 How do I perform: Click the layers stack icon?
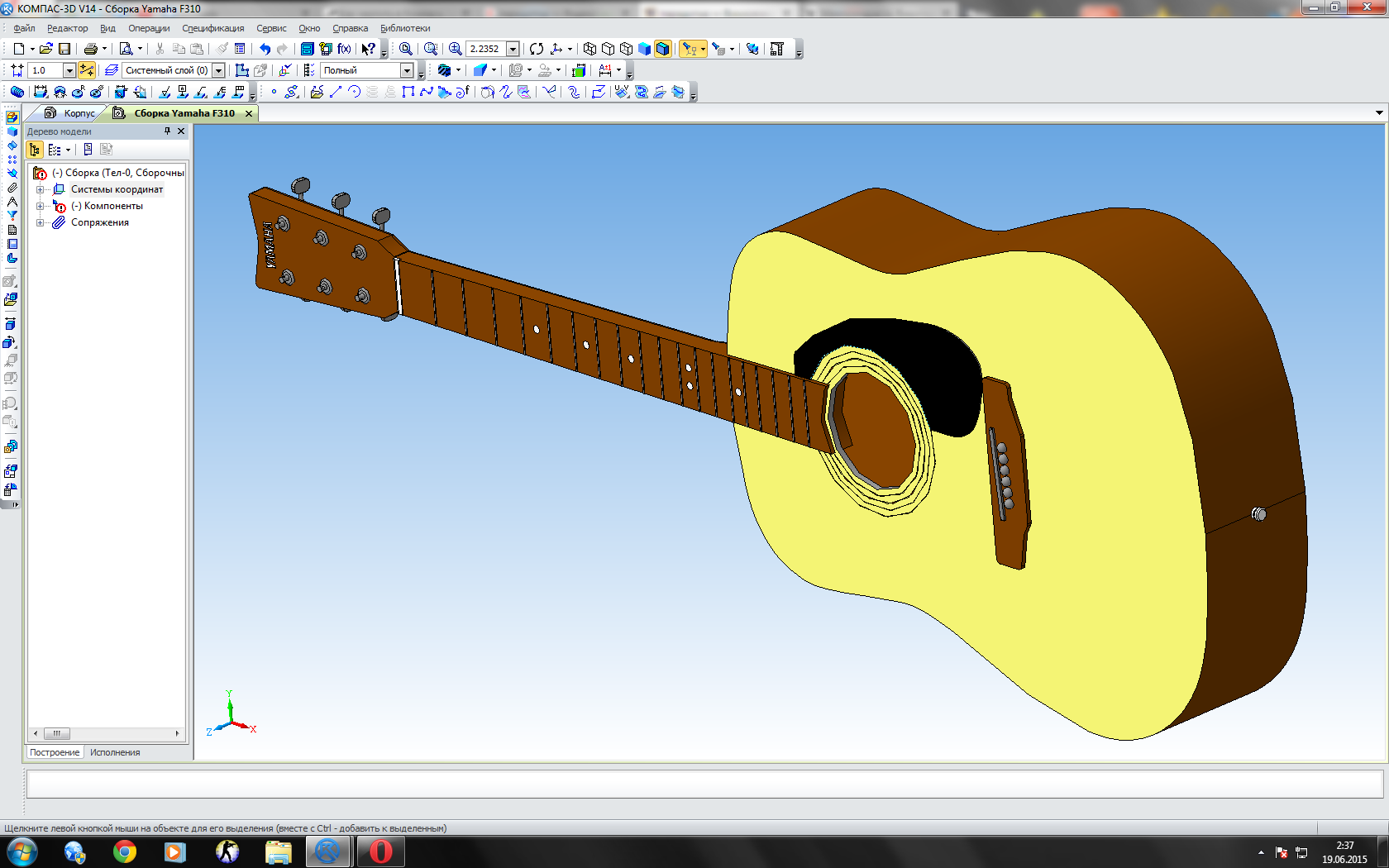112,70
